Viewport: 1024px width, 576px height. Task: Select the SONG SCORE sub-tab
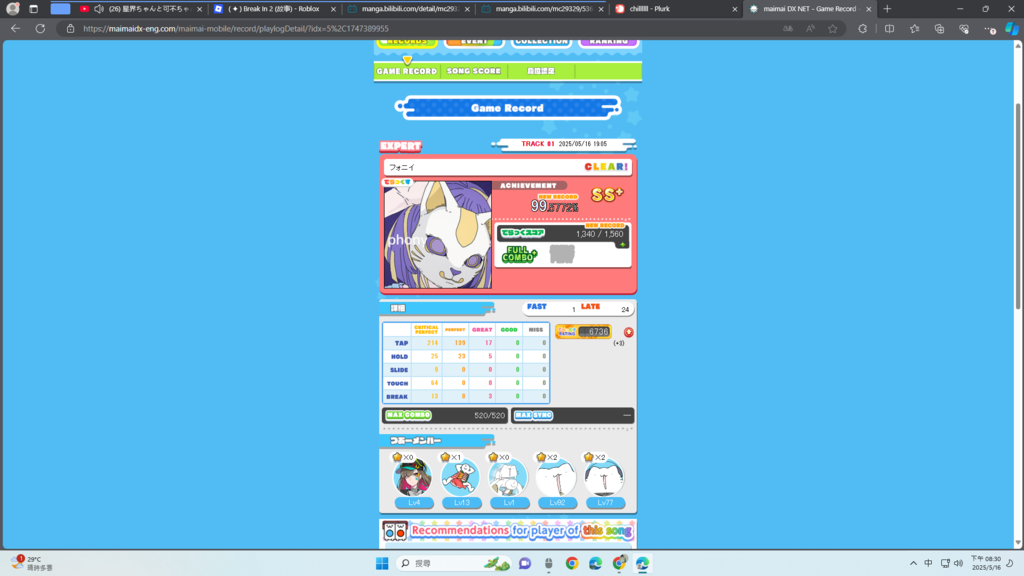pos(473,71)
